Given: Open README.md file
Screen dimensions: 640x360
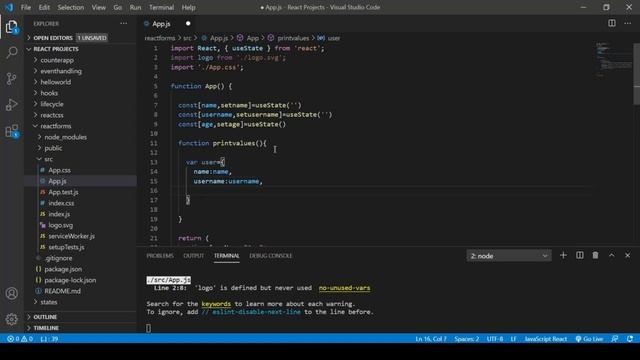Looking at the screenshot, I should point(80,291).
